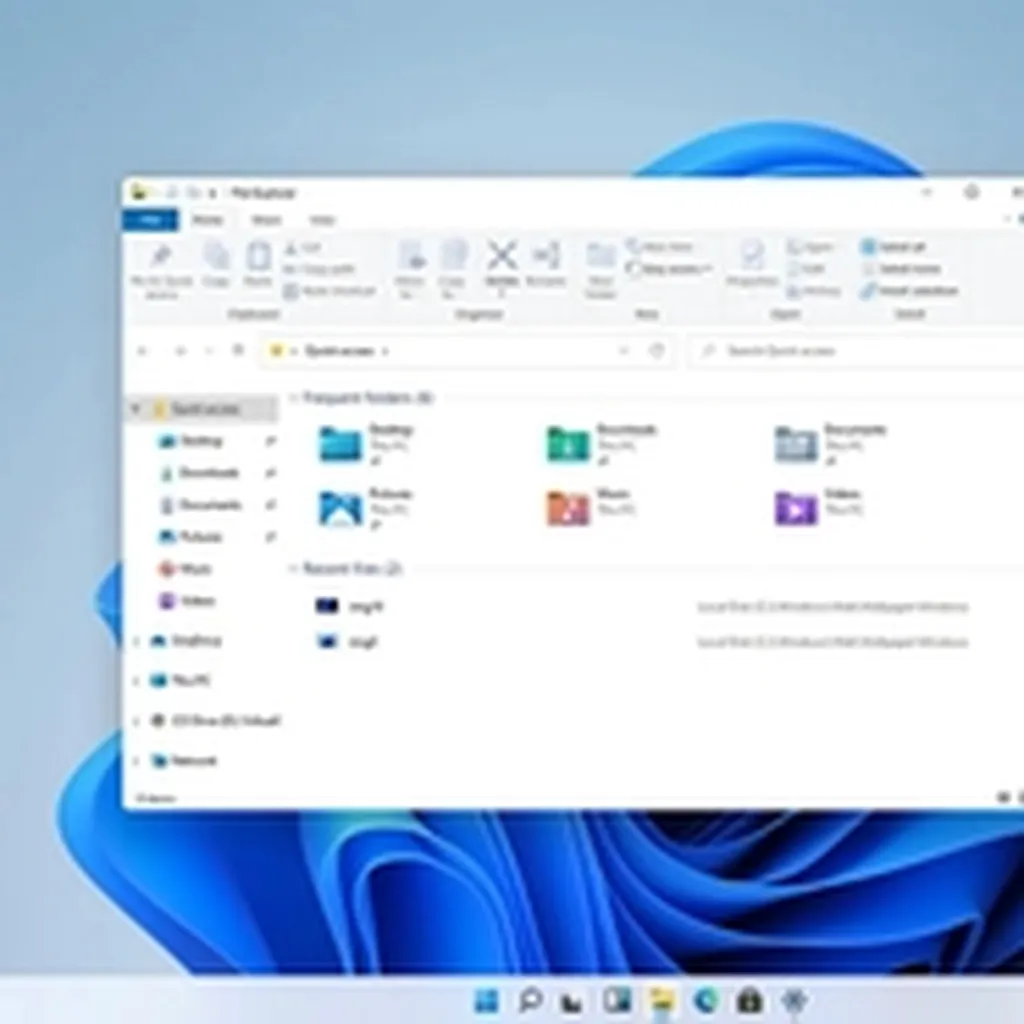Go back using the Back arrow
1024x1024 pixels.
click(x=142, y=351)
